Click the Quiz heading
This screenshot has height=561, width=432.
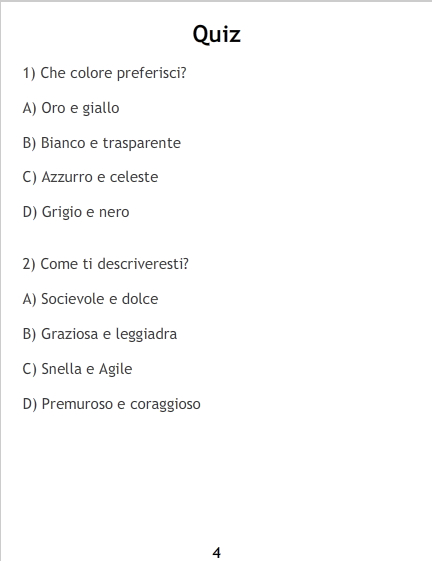(217, 35)
